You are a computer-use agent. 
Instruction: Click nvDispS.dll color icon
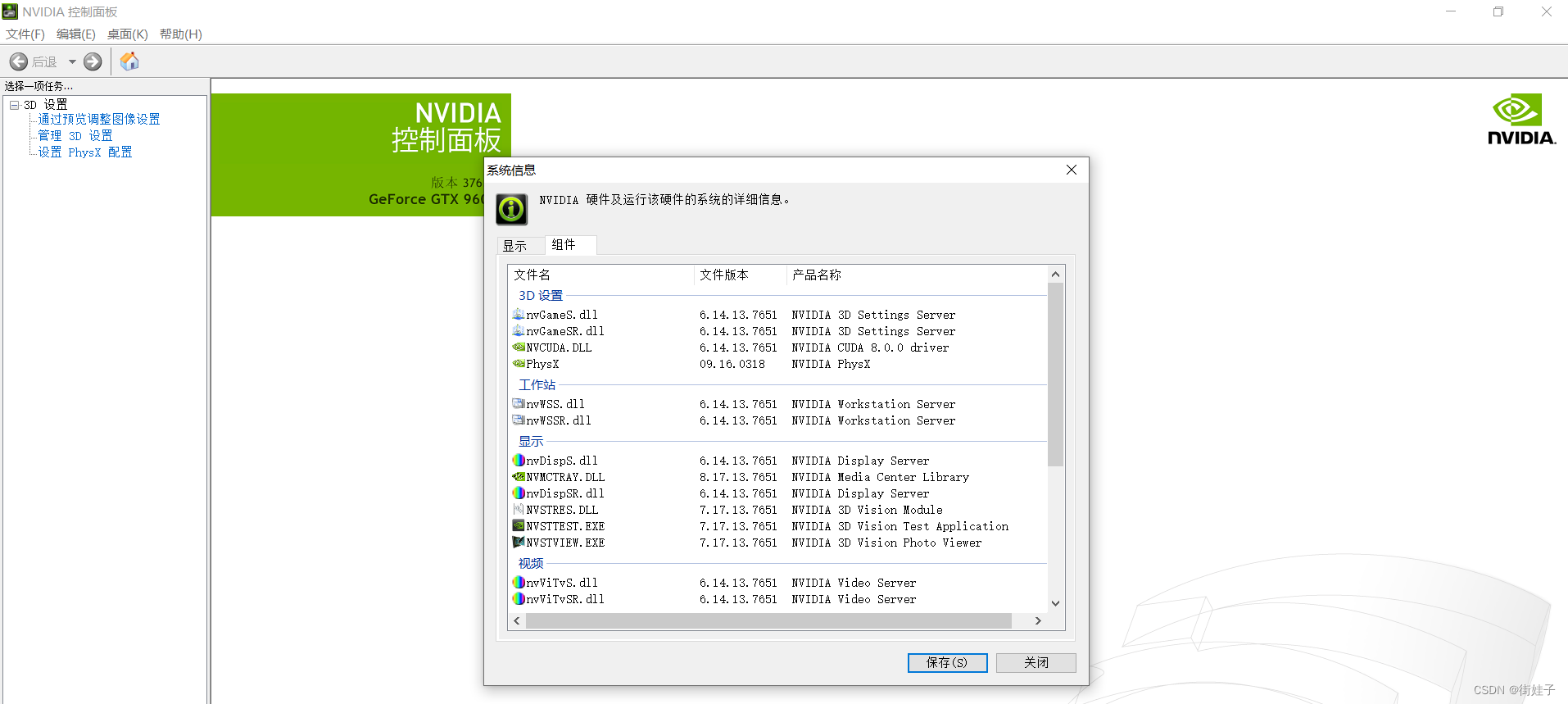click(519, 461)
